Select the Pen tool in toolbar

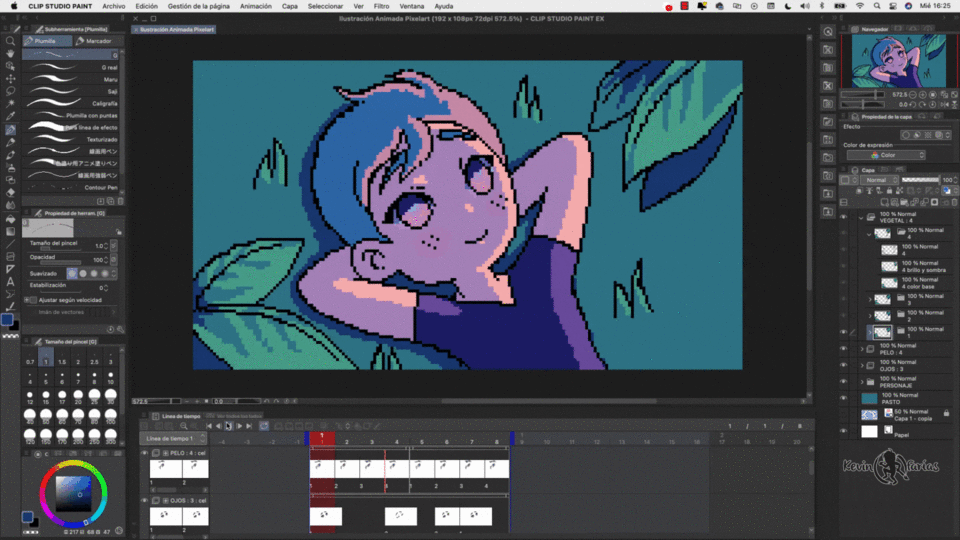tap(10, 129)
